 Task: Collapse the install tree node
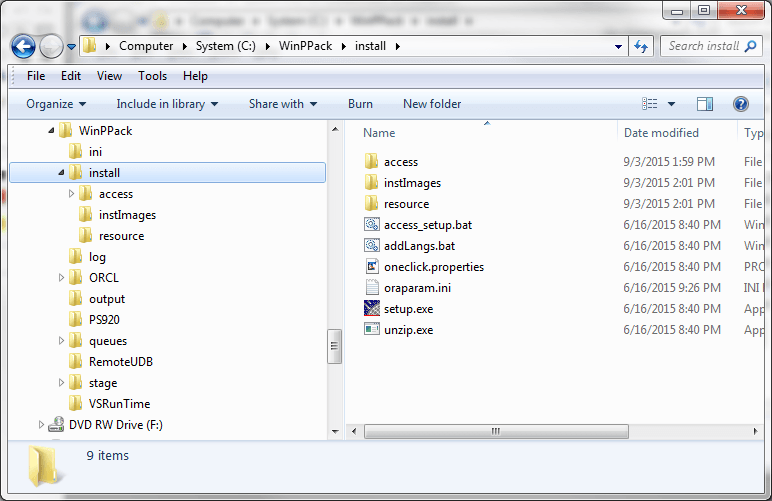click(61, 173)
